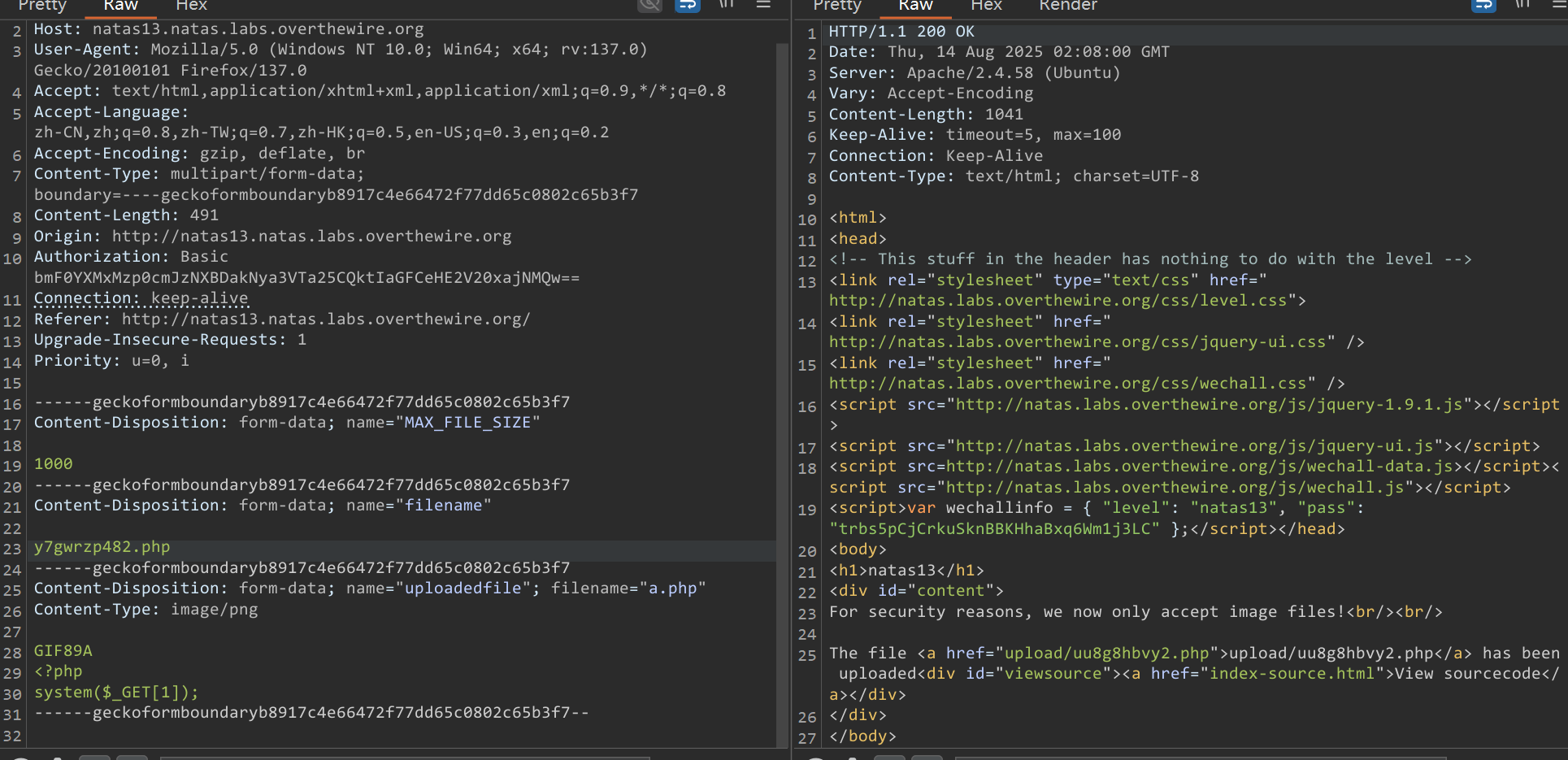Select the Raw tab of the request
Screen dimensions: 1568x760
(x=120, y=6)
